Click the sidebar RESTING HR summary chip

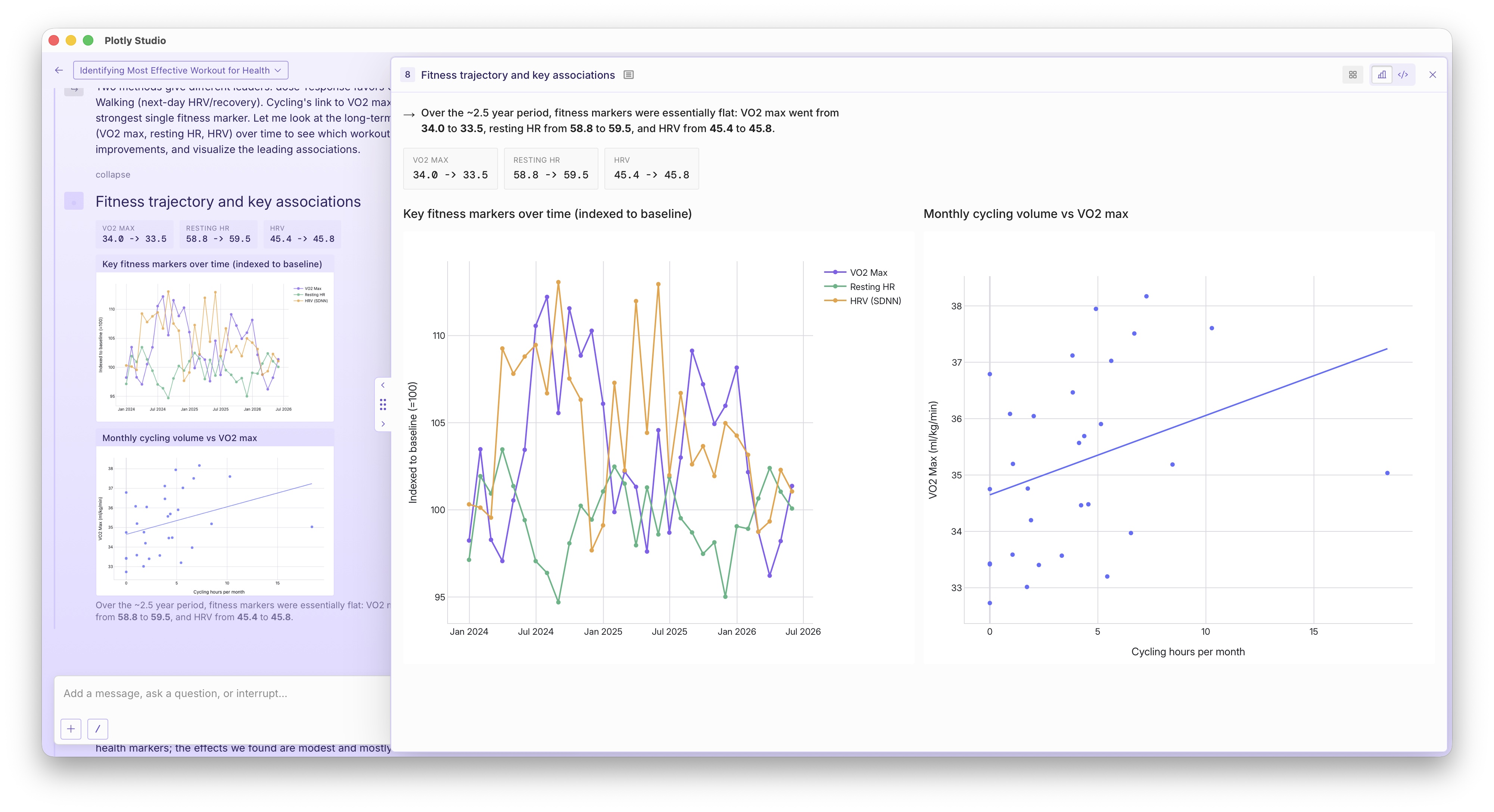pos(218,234)
